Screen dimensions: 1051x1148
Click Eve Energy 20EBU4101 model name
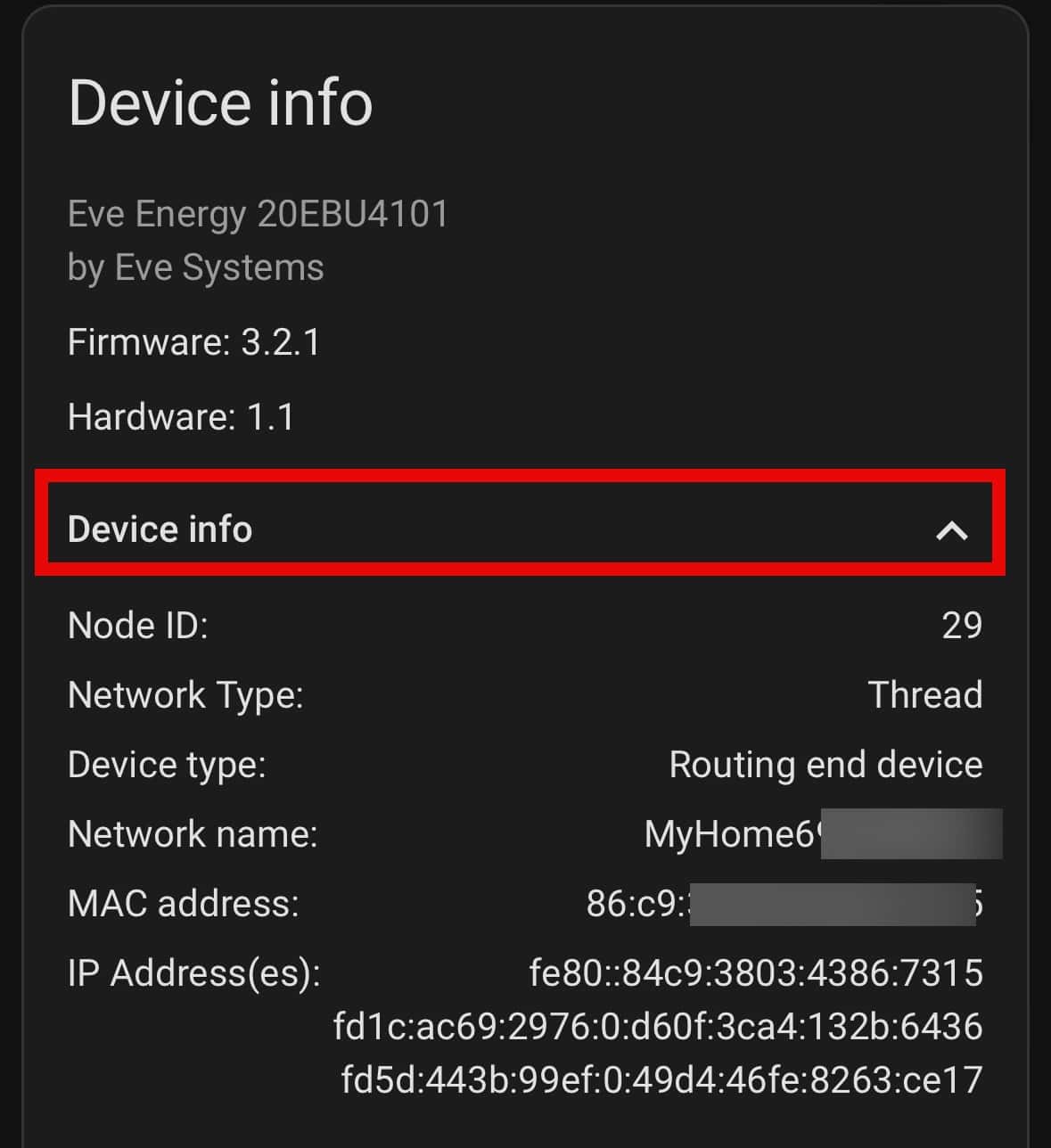coord(259,214)
